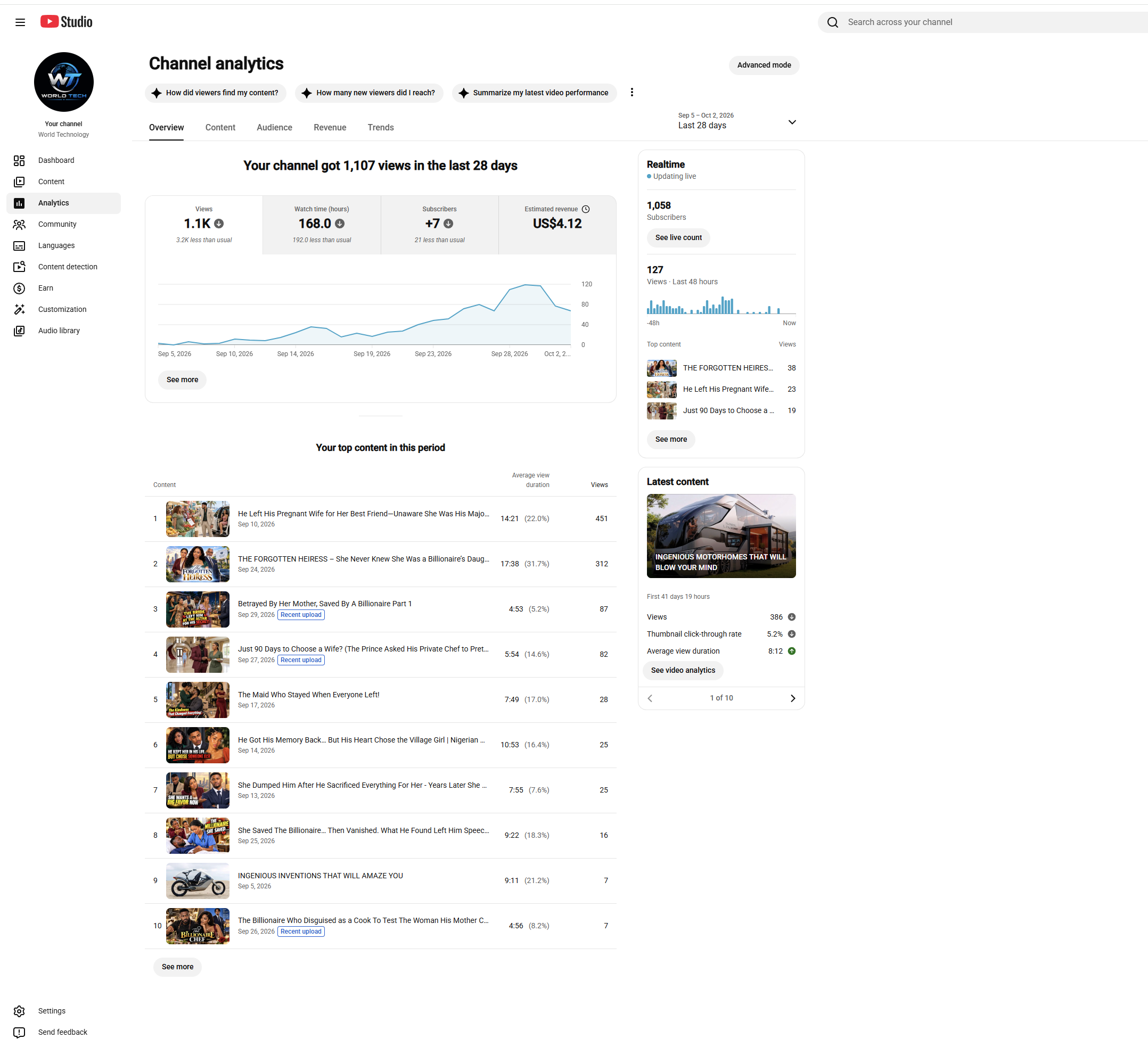Open Content detection in sidebar
Screen dimensions: 1148x1047
tap(63, 267)
